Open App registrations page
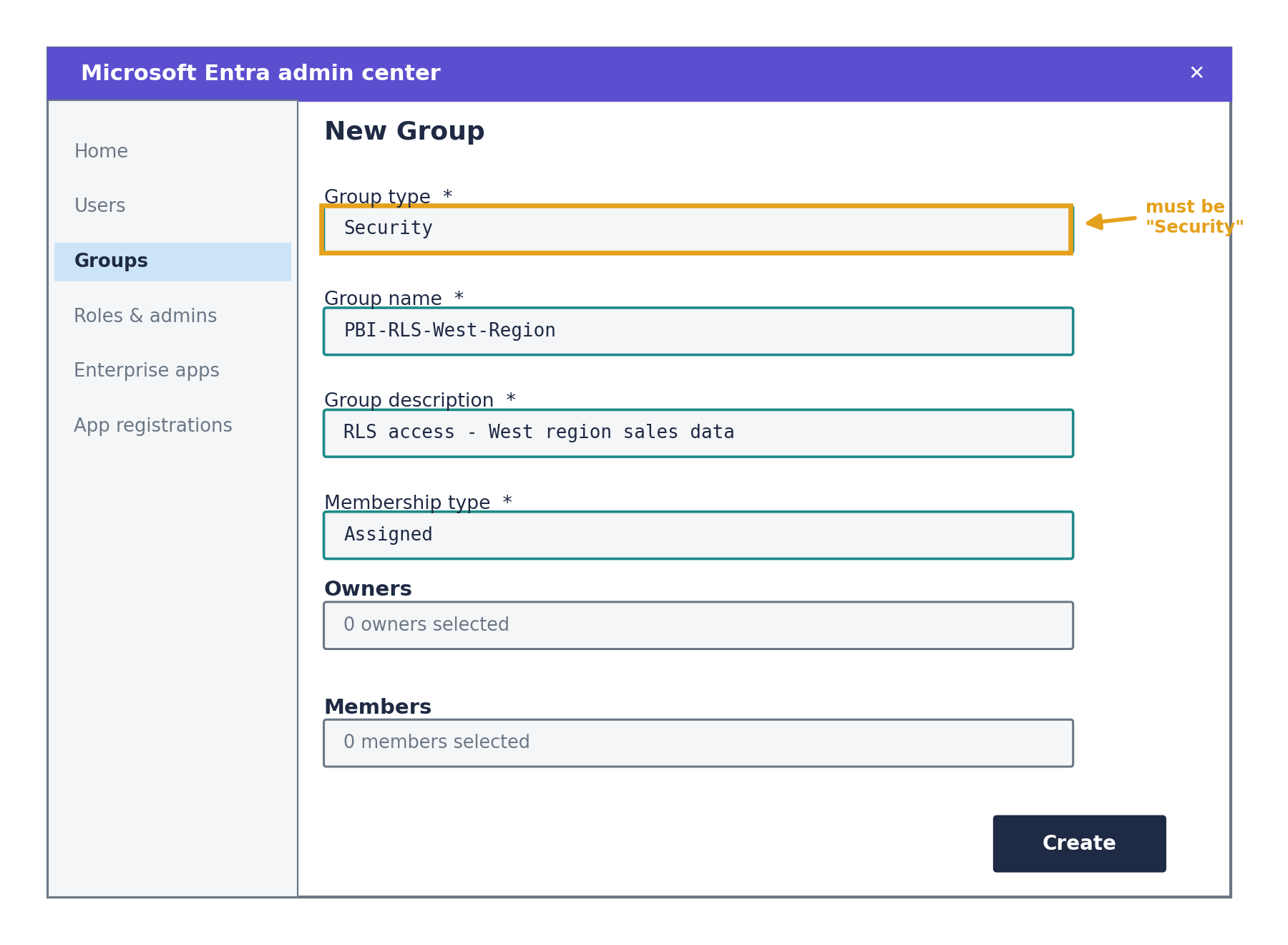This screenshot has width=1288, height=945. point(153,426)
